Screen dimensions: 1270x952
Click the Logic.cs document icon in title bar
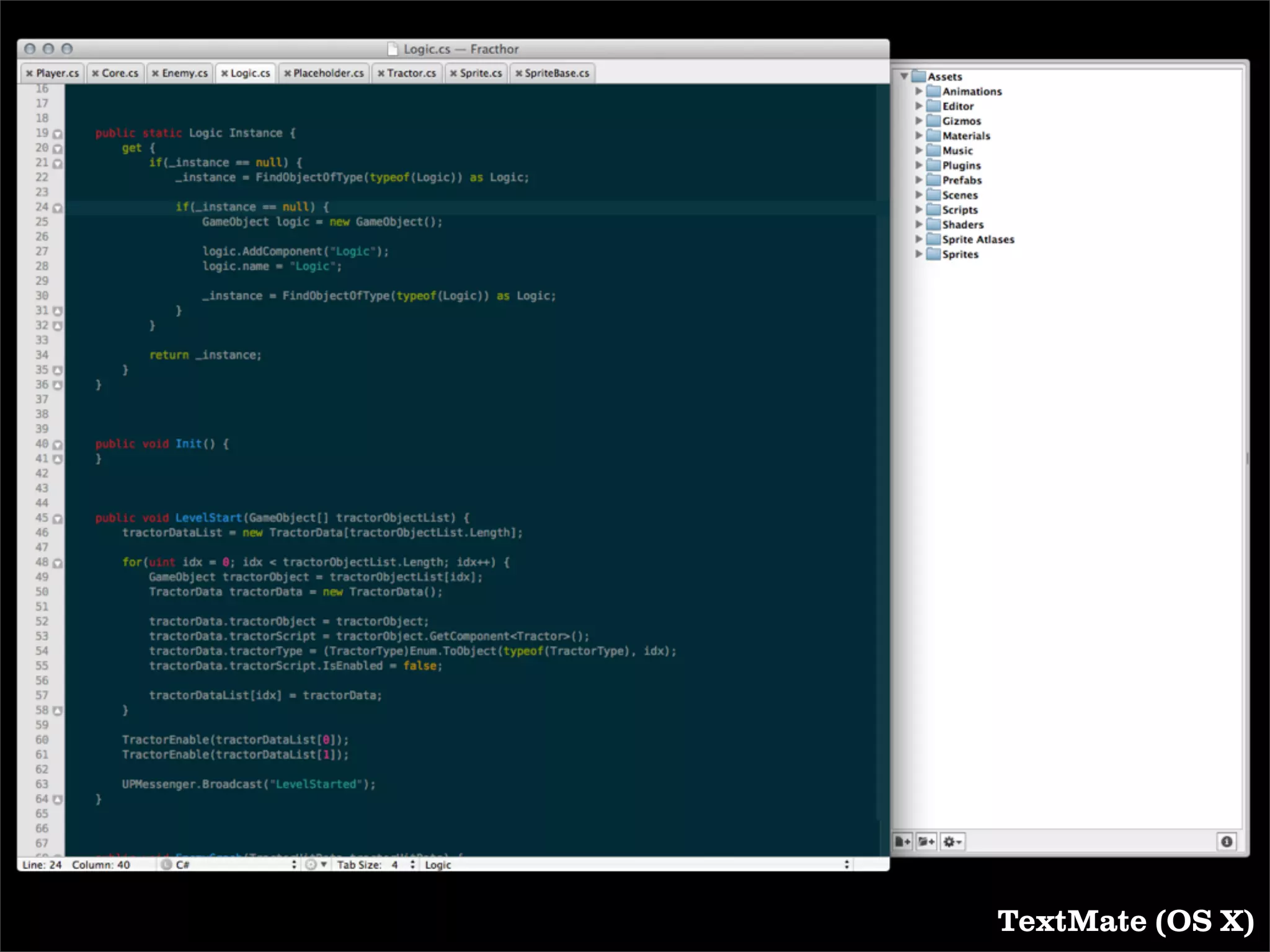click(x=393, y=49)
